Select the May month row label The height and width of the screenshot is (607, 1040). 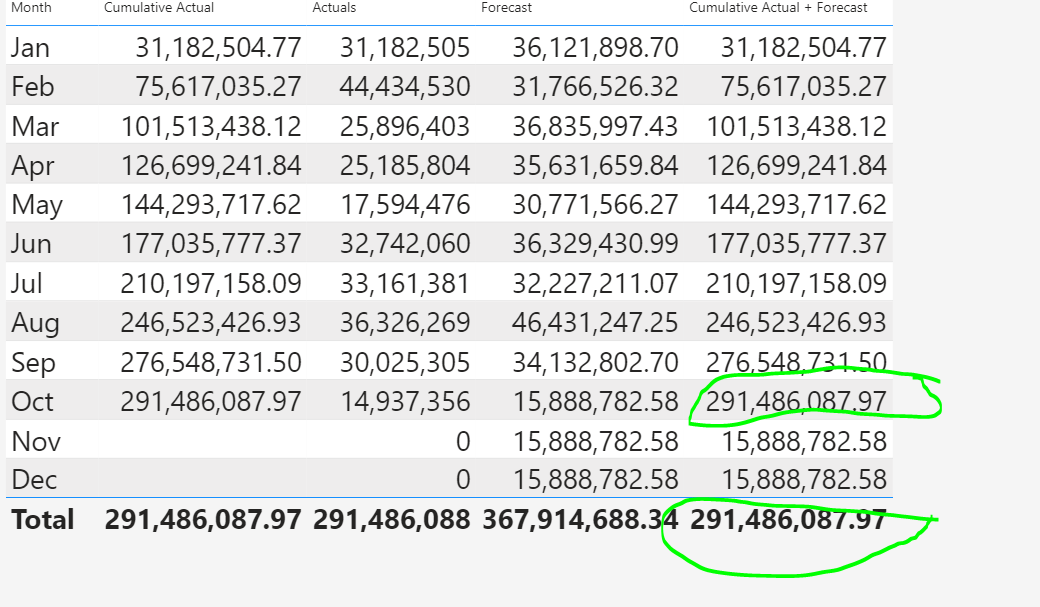37,205
